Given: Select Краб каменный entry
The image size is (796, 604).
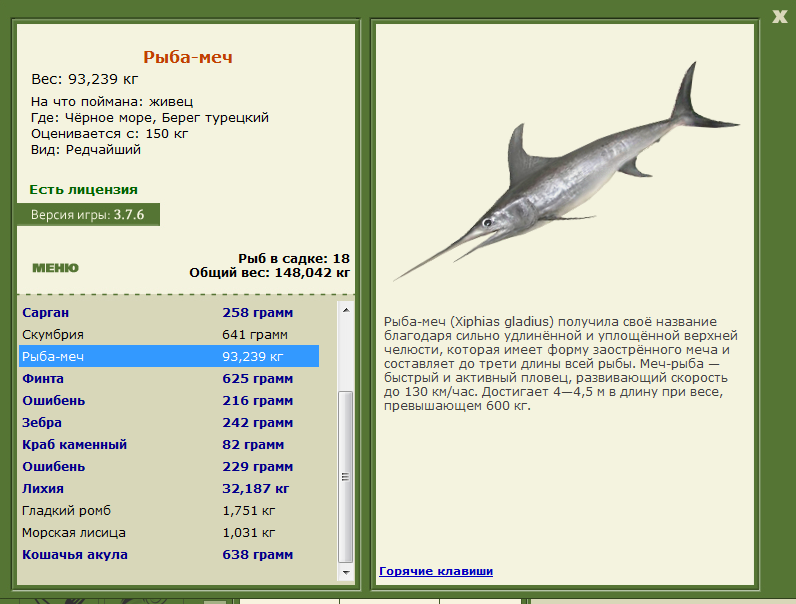Looking at the screenshot, I should click(x=169, y=445).
